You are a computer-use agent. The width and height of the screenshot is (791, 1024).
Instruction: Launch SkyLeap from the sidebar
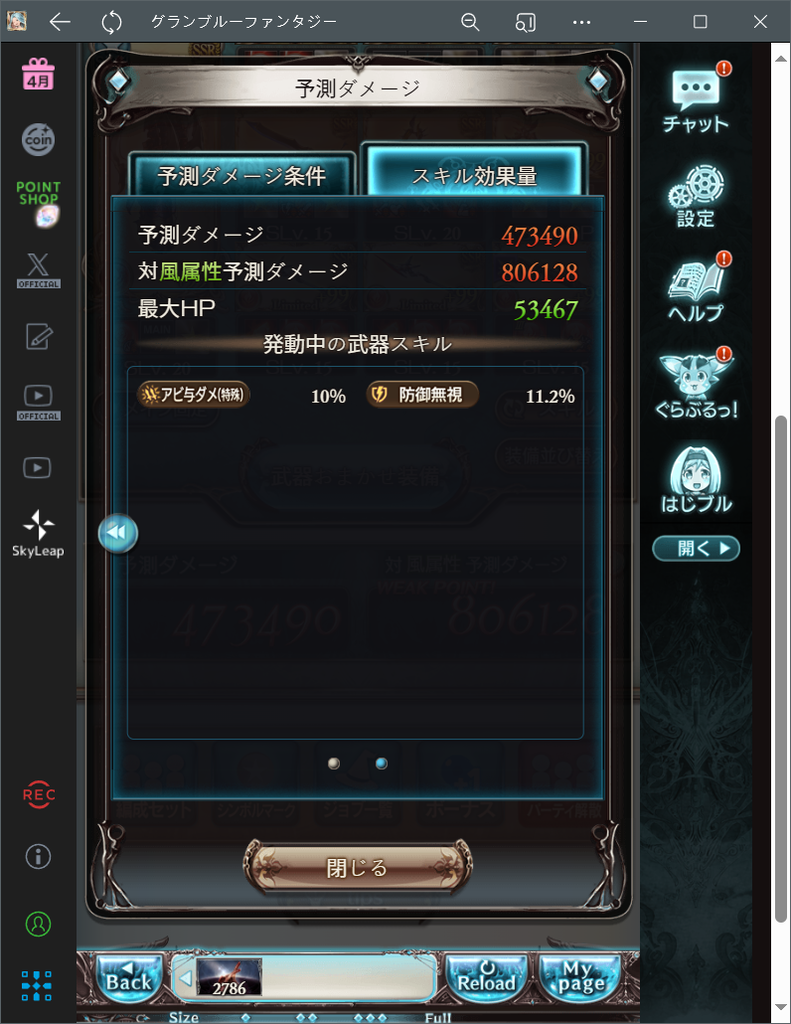38,534
